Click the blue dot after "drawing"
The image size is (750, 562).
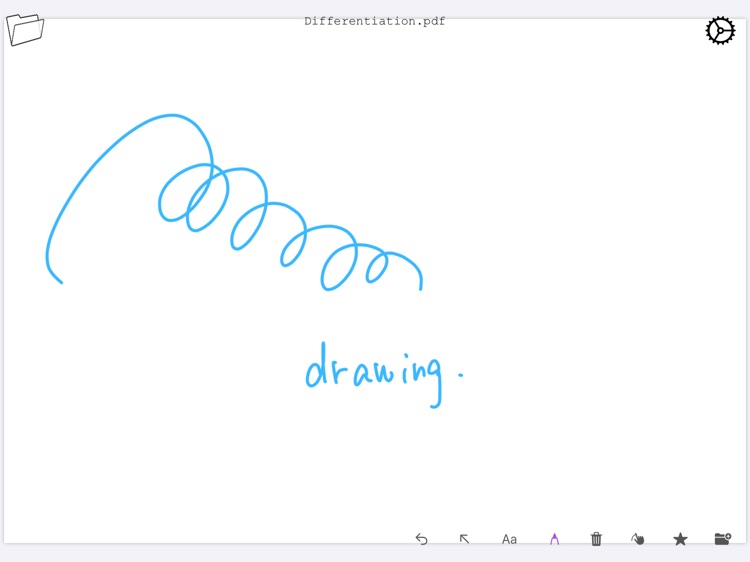click(460, 375)
